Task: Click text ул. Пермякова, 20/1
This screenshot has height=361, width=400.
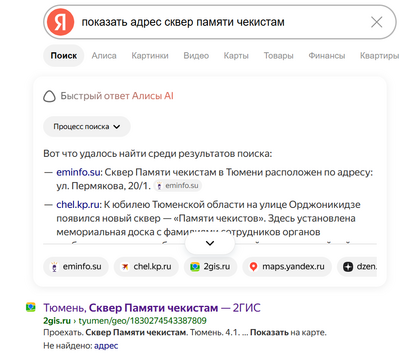Action: point(104,186)
